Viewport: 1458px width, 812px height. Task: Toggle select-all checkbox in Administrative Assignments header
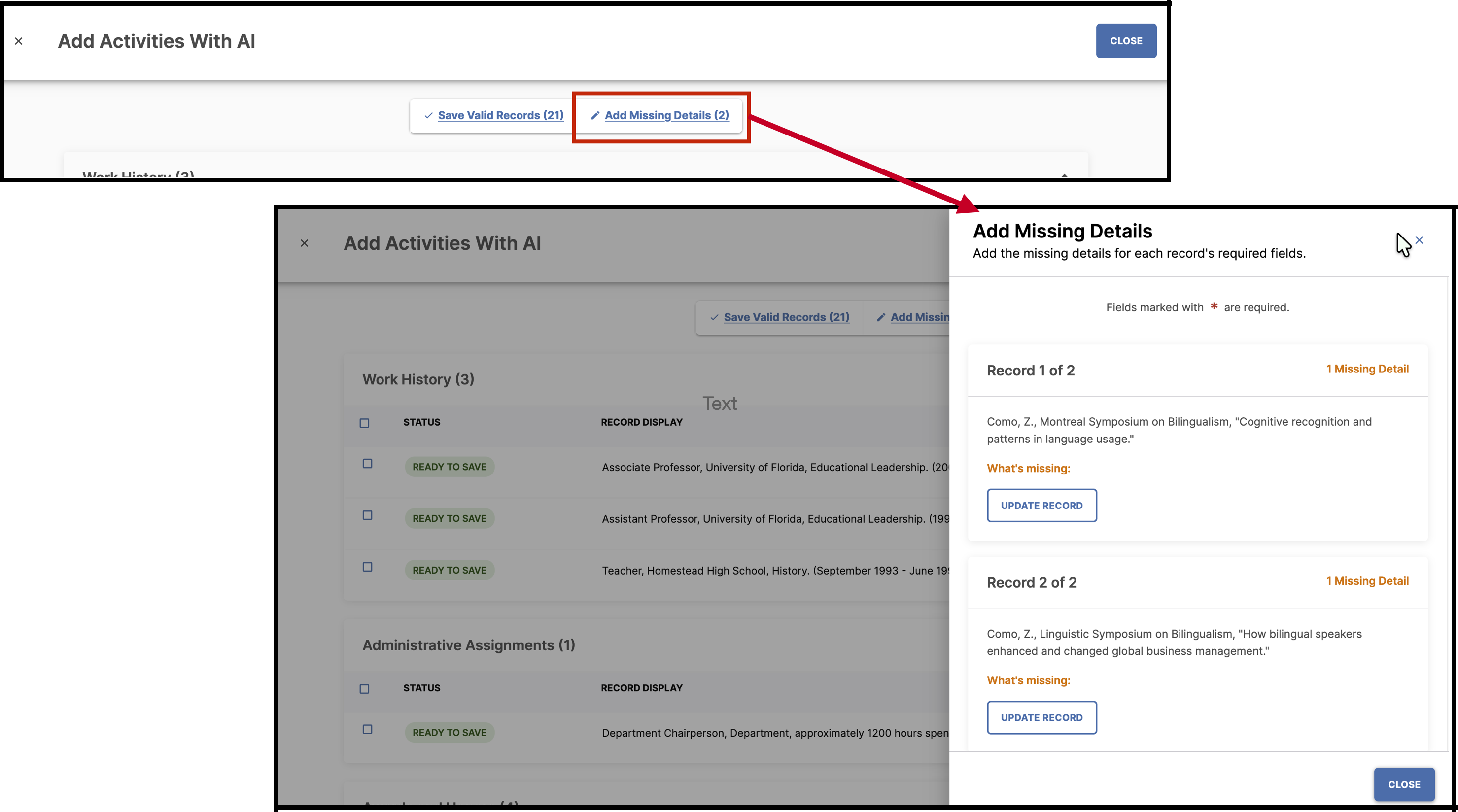[365, 689]
